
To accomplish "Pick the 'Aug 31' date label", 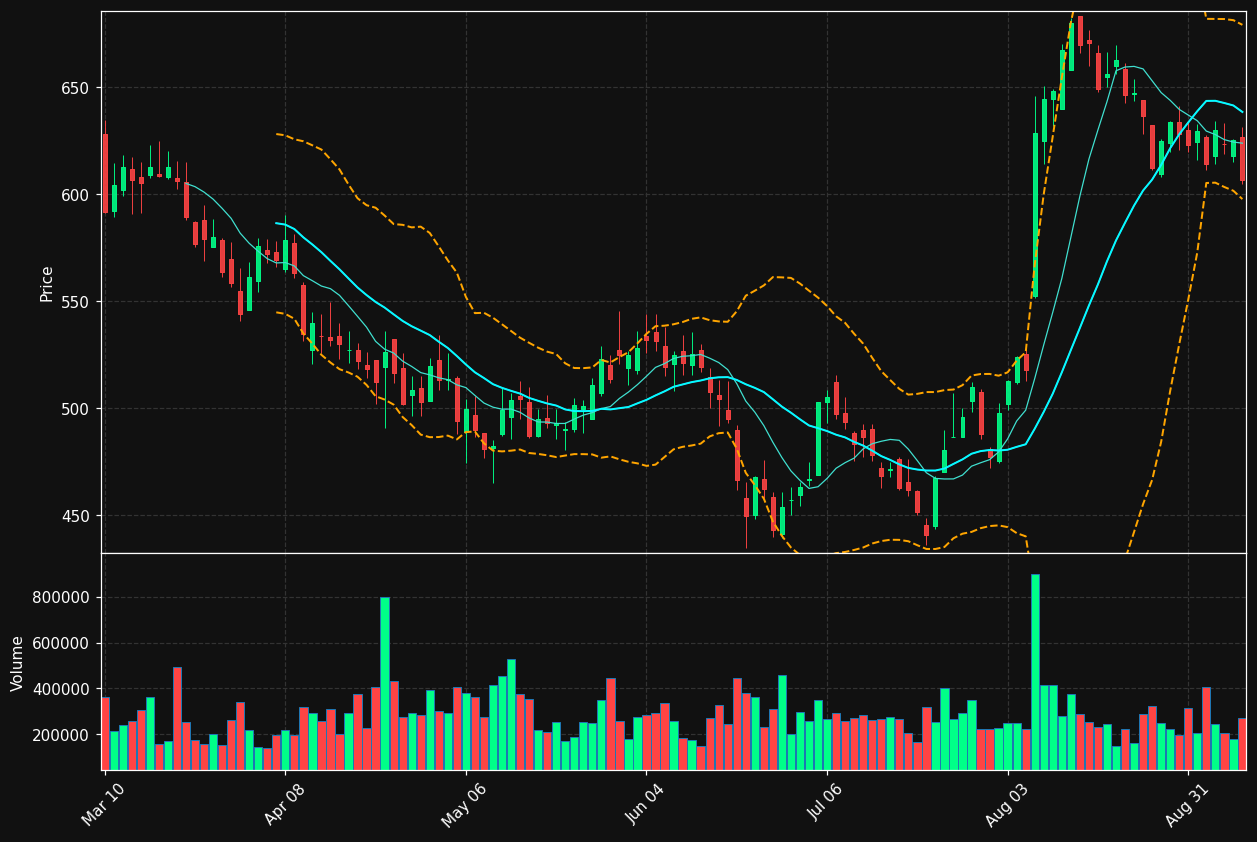I will 1187,804.
